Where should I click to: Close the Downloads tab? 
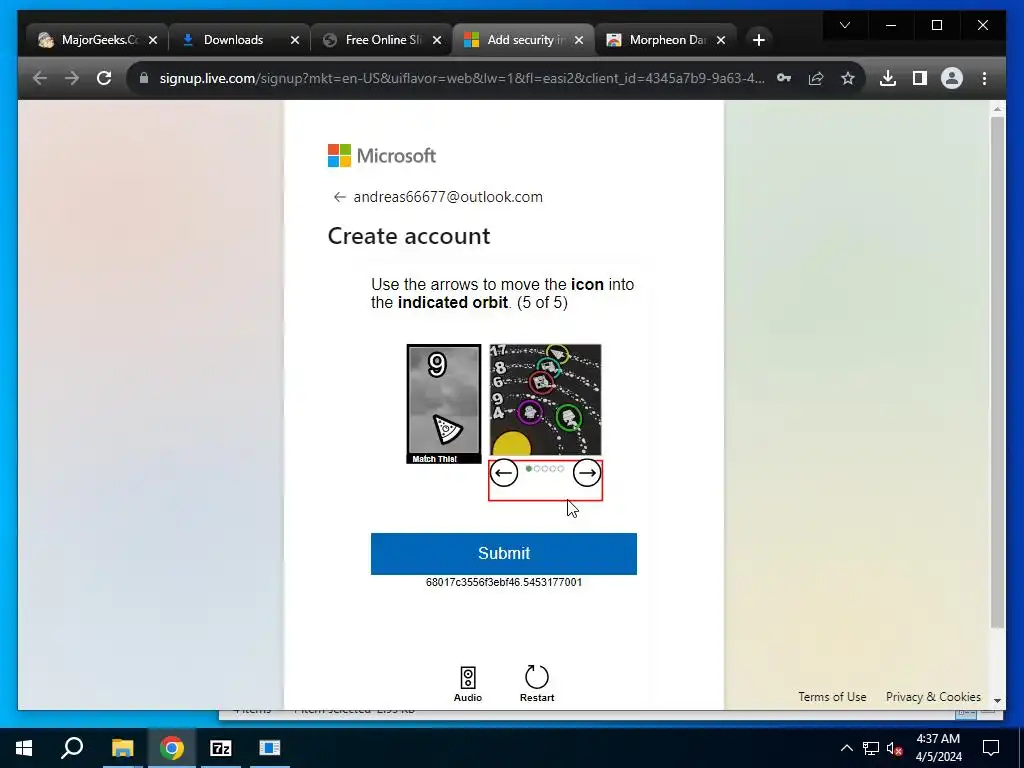(295, 40)
